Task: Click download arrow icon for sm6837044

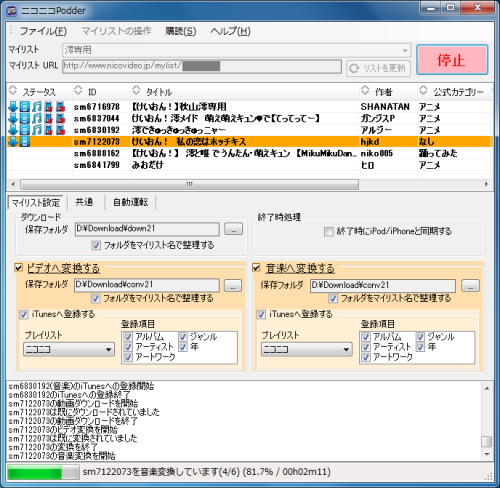Action: (13, 119)
